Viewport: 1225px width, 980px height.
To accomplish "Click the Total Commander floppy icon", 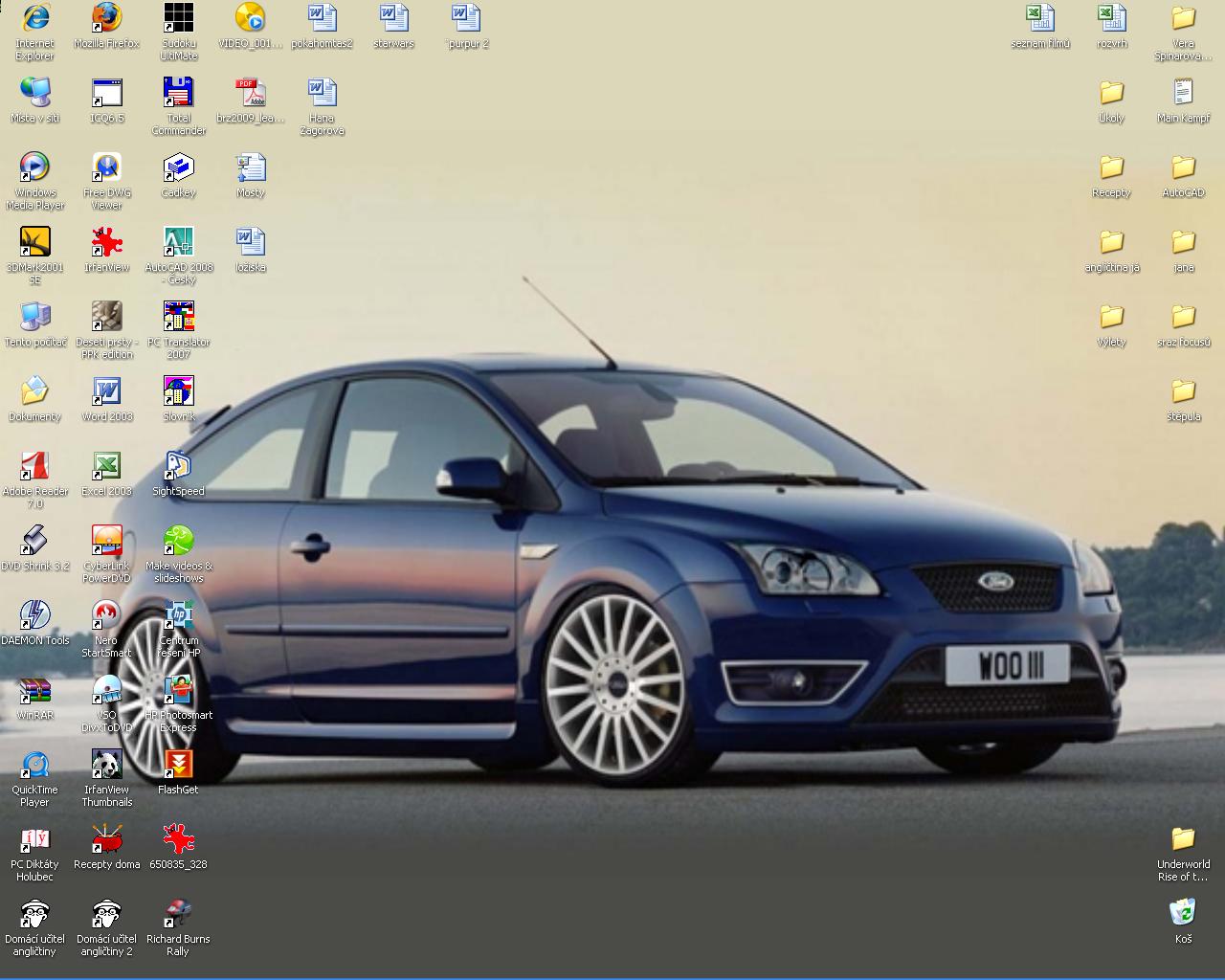I will 178,93.
